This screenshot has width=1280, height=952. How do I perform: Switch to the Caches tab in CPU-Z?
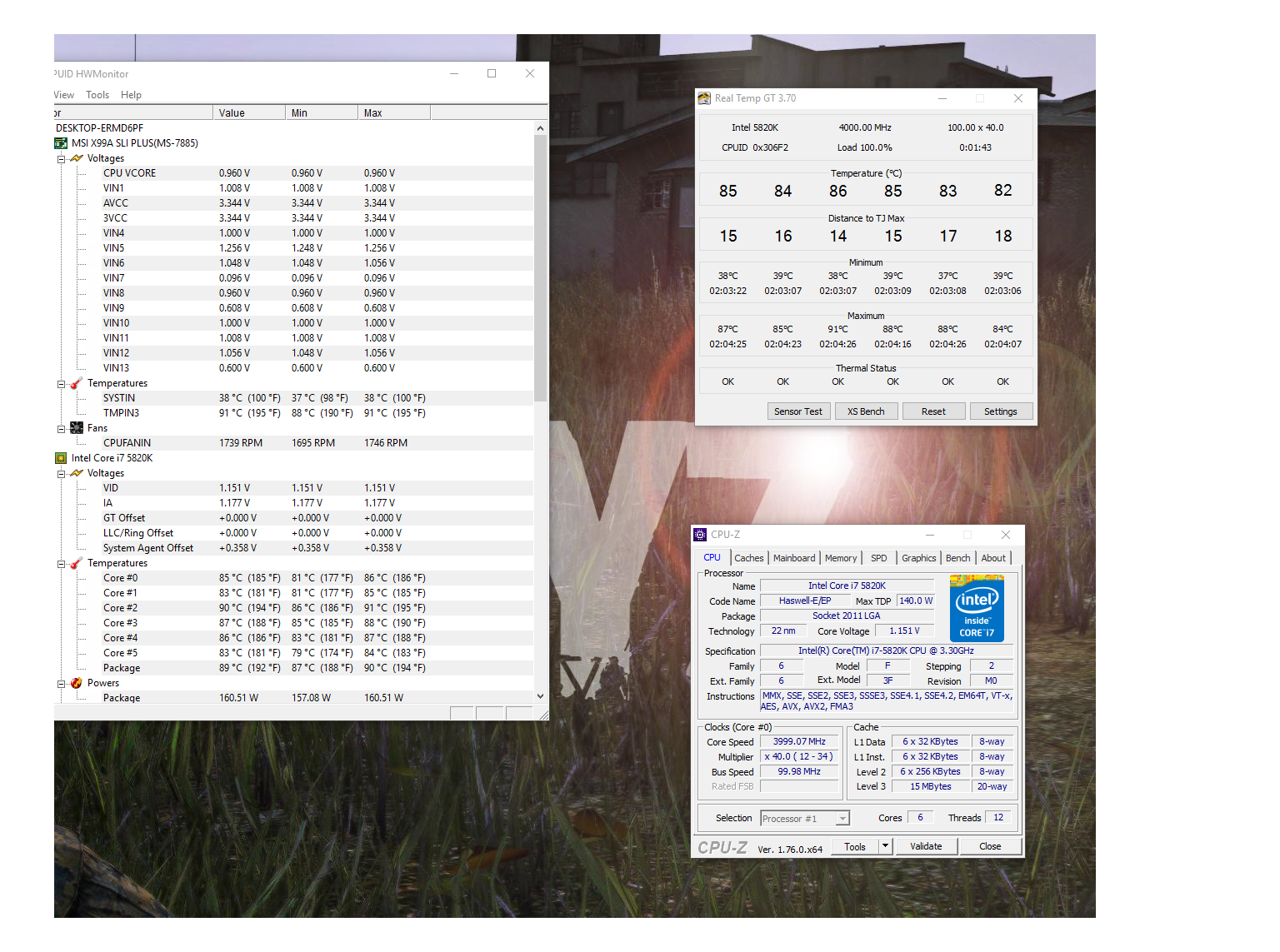[748, 558]
